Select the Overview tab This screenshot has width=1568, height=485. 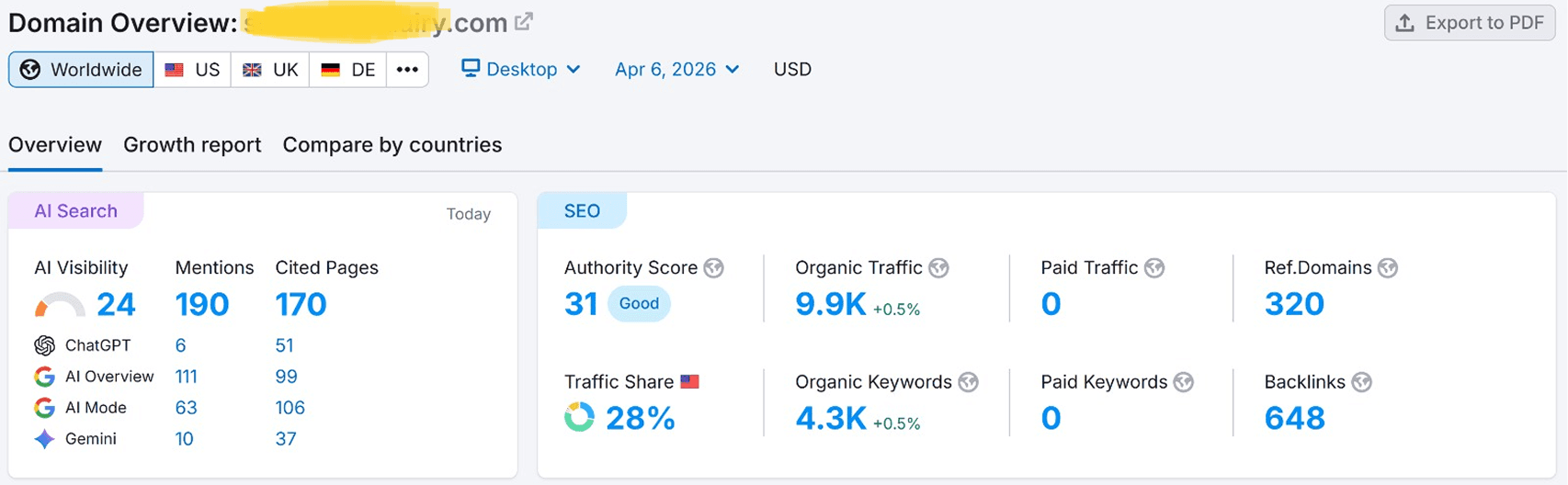pos(55,145)
